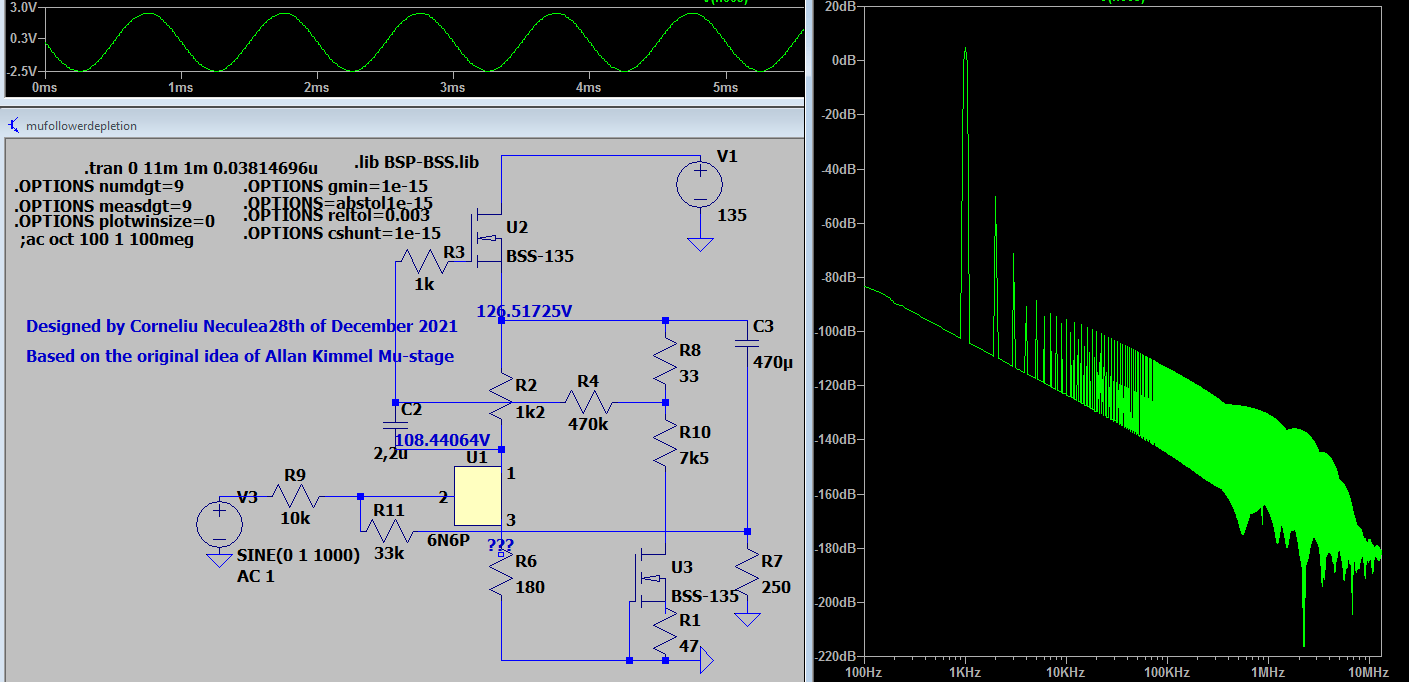Screen dimensions: 1409x682
Task: Click the -220dB label on FFT axis
Action: click(834, 656)
